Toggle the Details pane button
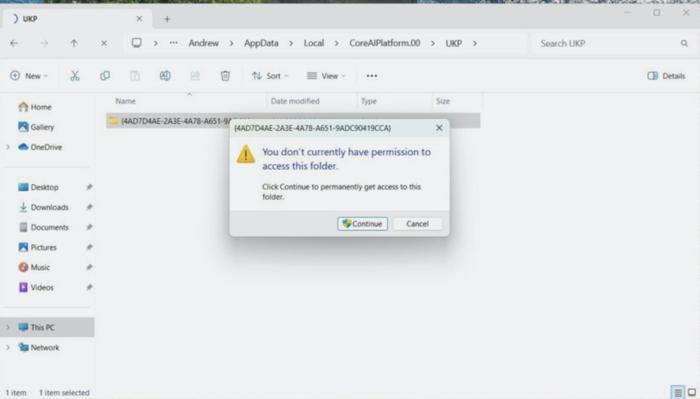Screen dimensions: 700x399 (x=666, y=76)
